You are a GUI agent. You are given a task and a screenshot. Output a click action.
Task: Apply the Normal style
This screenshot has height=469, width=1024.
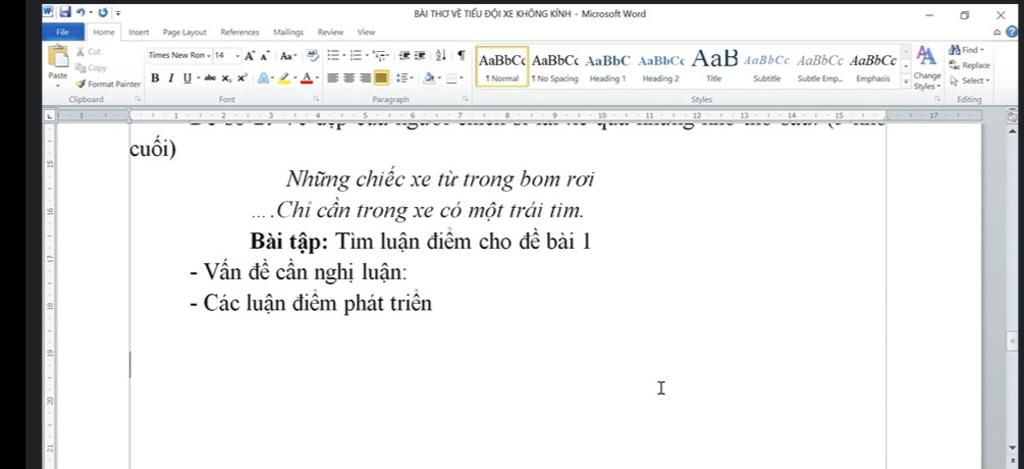pos(502,67)
